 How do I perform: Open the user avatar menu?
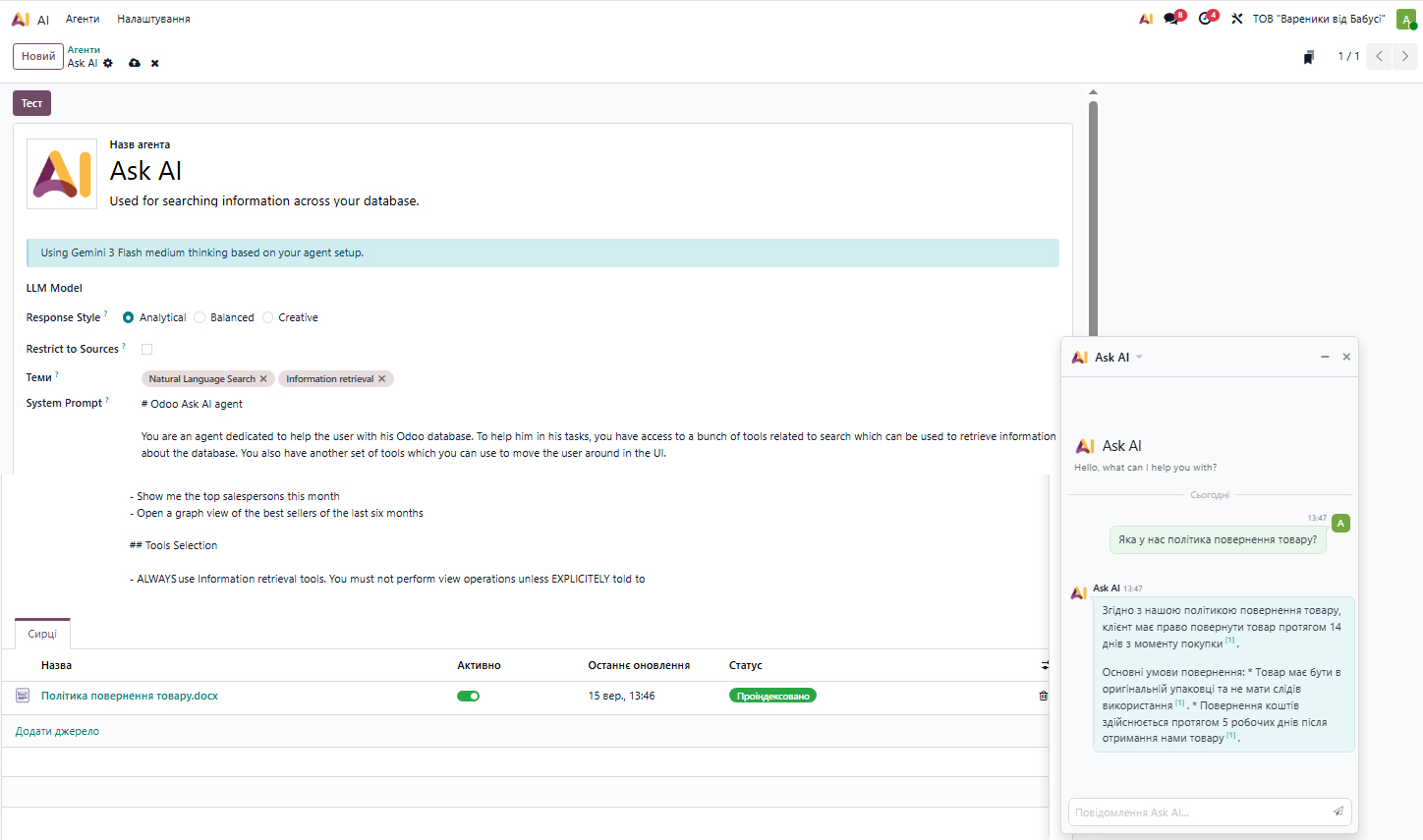[x=1406, y=19]
